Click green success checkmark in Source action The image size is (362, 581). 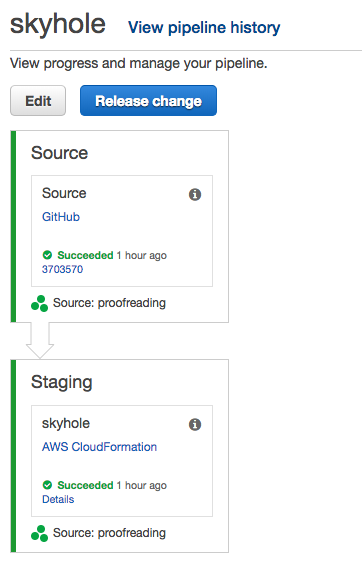click(x=47, y=255)
